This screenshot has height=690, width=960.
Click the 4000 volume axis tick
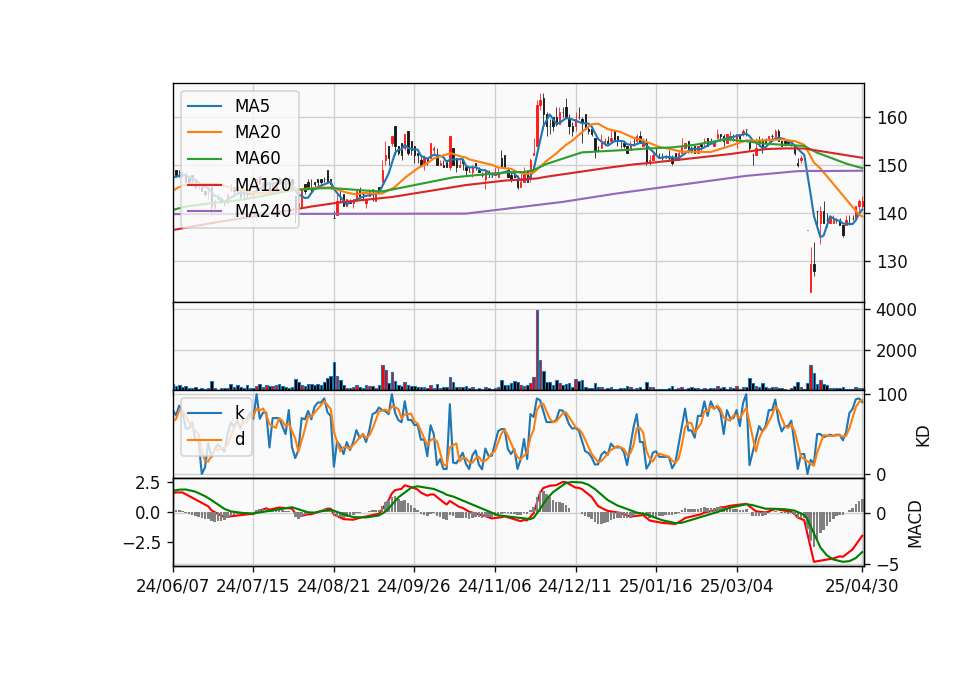pyautogui.click(x=896, y=310)
